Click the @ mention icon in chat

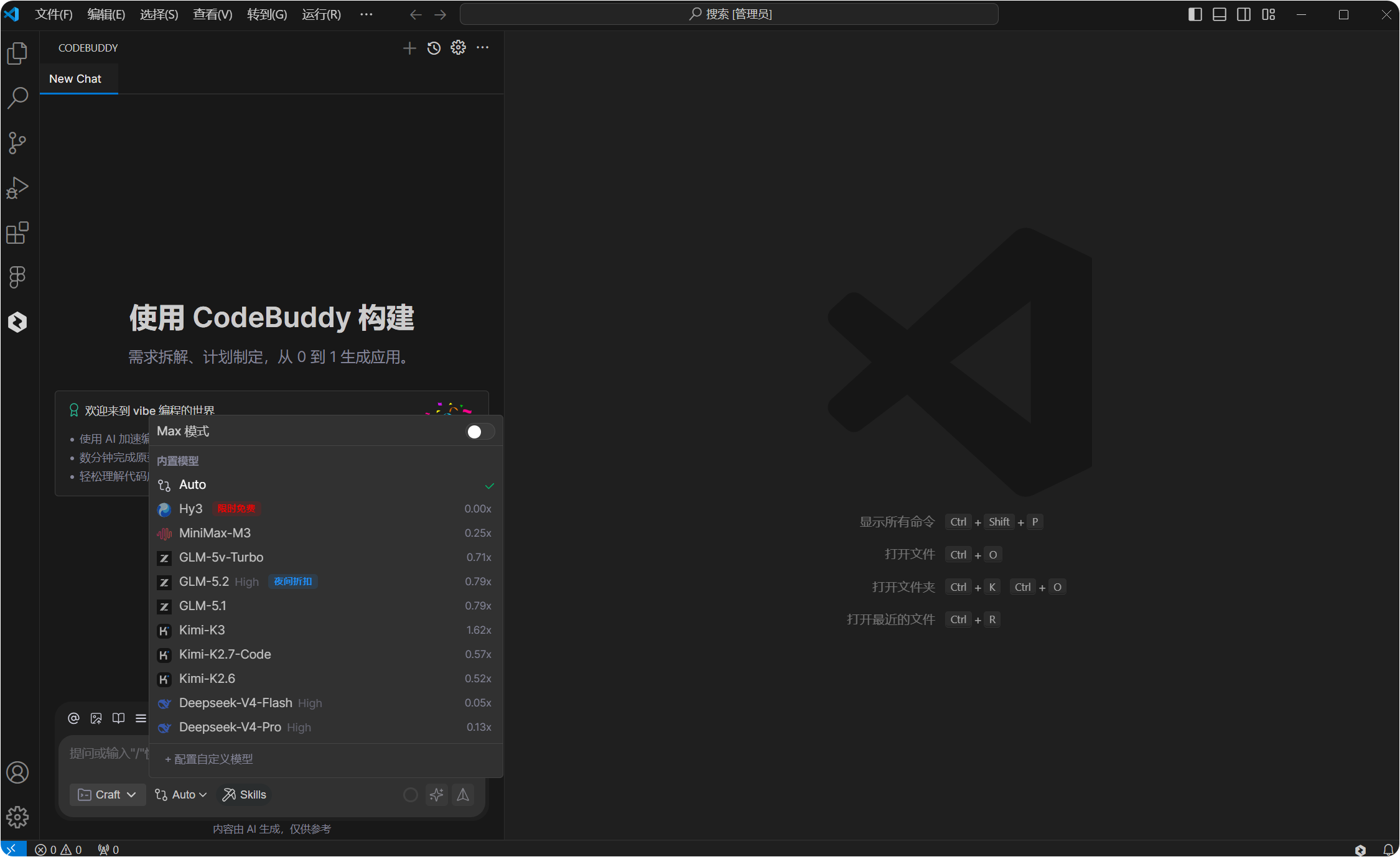(x=73, y=718)
